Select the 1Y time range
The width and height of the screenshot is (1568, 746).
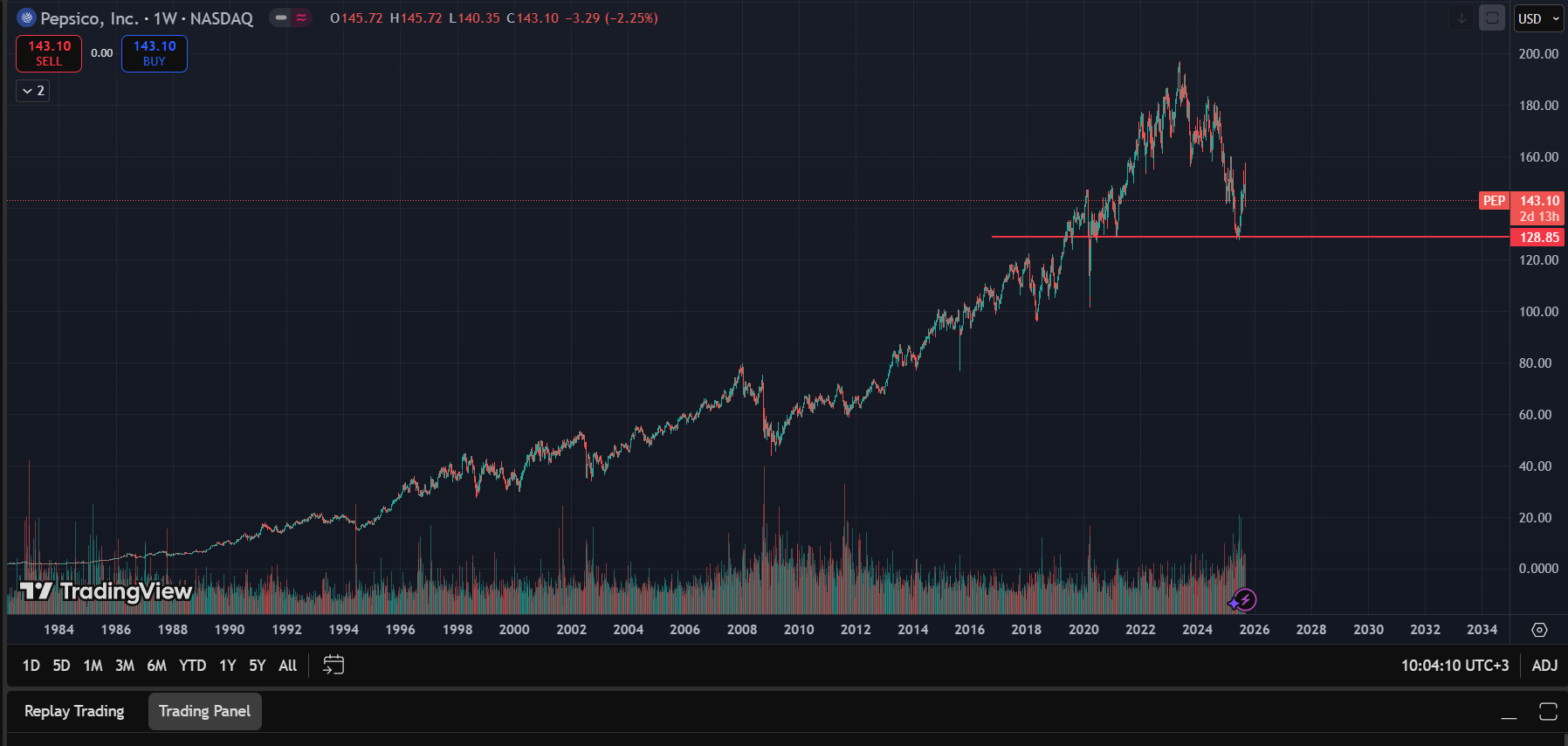(228, 666)
